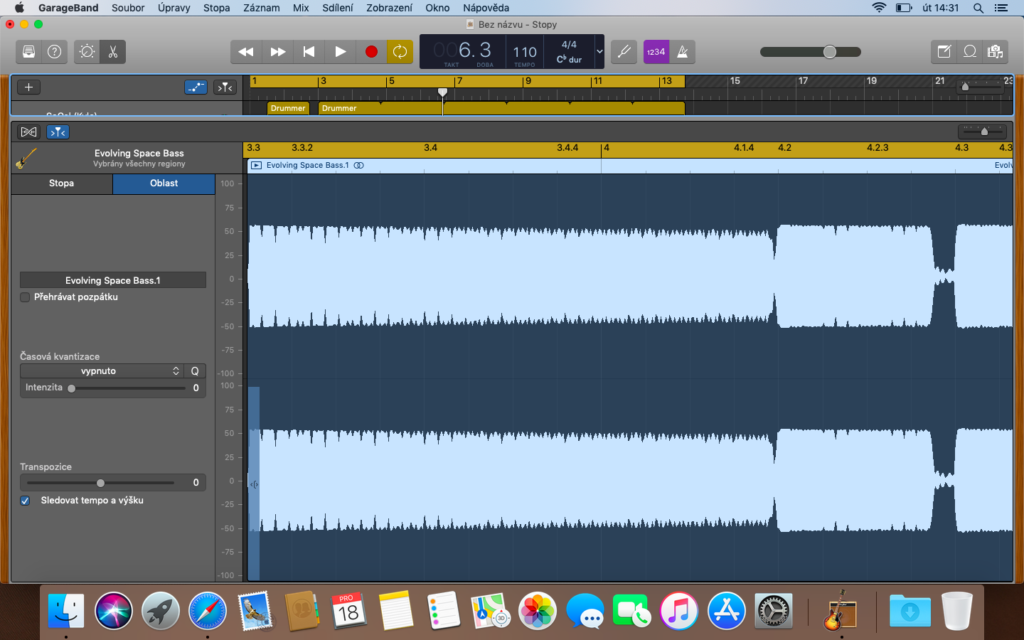Select first Drummer region
The image size is (1024, 640).
[x=288, y=108]
